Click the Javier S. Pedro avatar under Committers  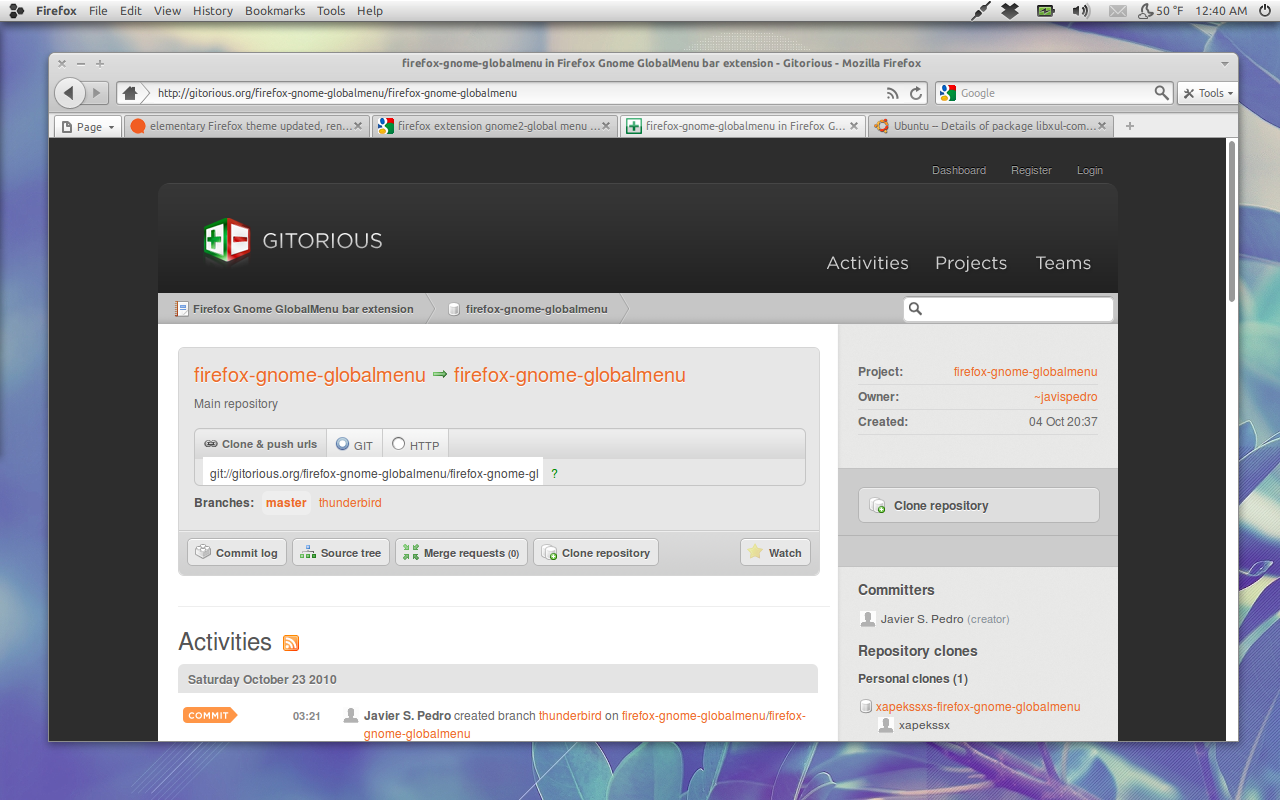pos(868,619)
